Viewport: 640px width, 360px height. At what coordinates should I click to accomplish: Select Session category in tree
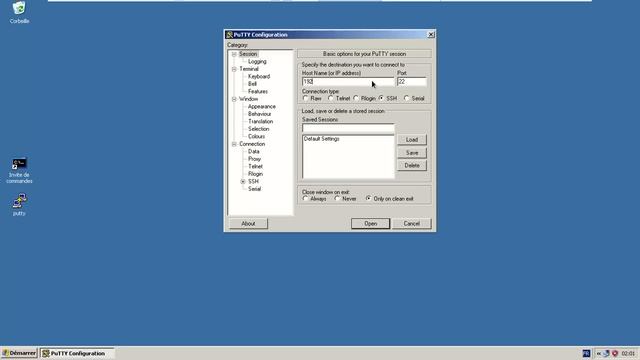click(248, 54)
